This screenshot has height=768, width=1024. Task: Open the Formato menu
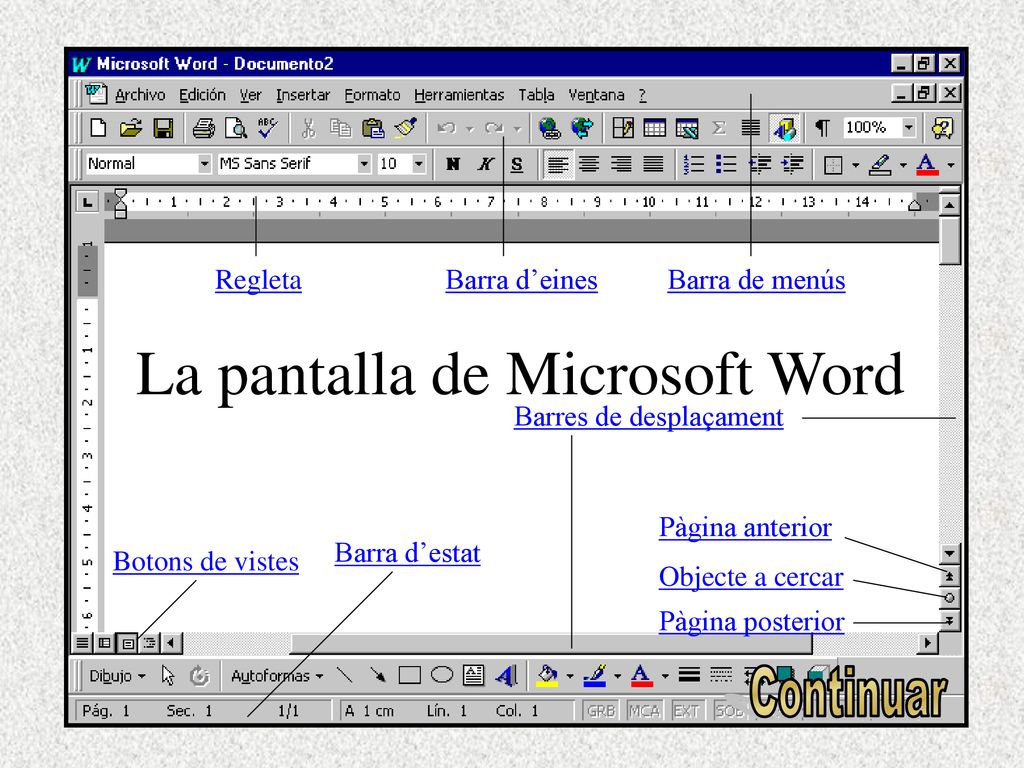click(372, 95)
